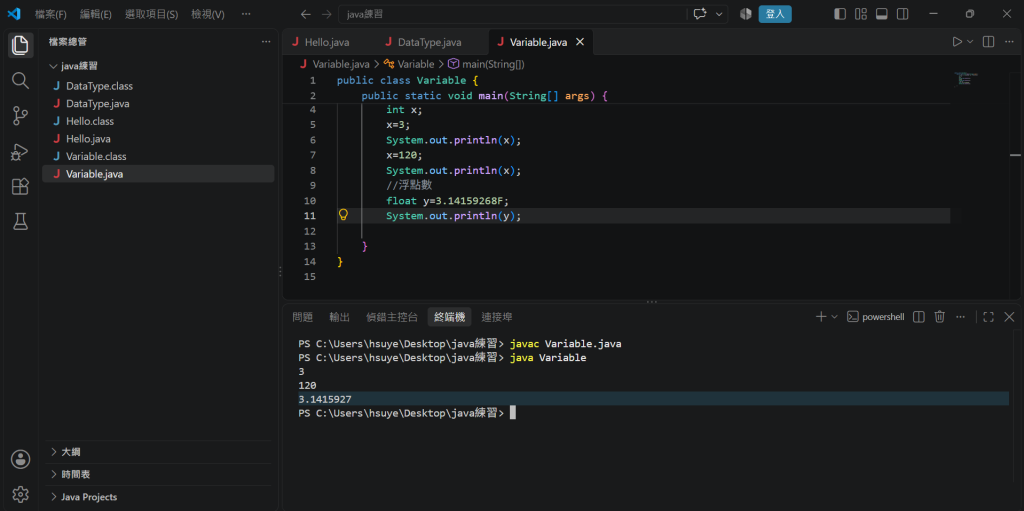Kill terminal with trash icon
The image size is (1024, 511).
point(939,317)
